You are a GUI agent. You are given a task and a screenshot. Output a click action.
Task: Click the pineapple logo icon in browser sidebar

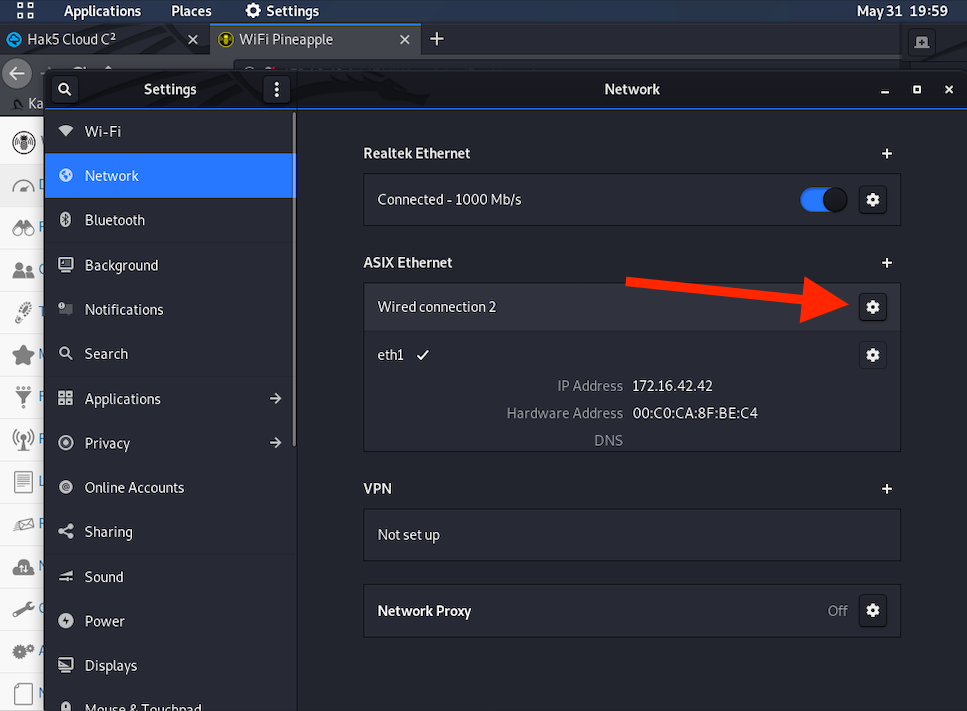pyautogui.click(x=23, y=142)
